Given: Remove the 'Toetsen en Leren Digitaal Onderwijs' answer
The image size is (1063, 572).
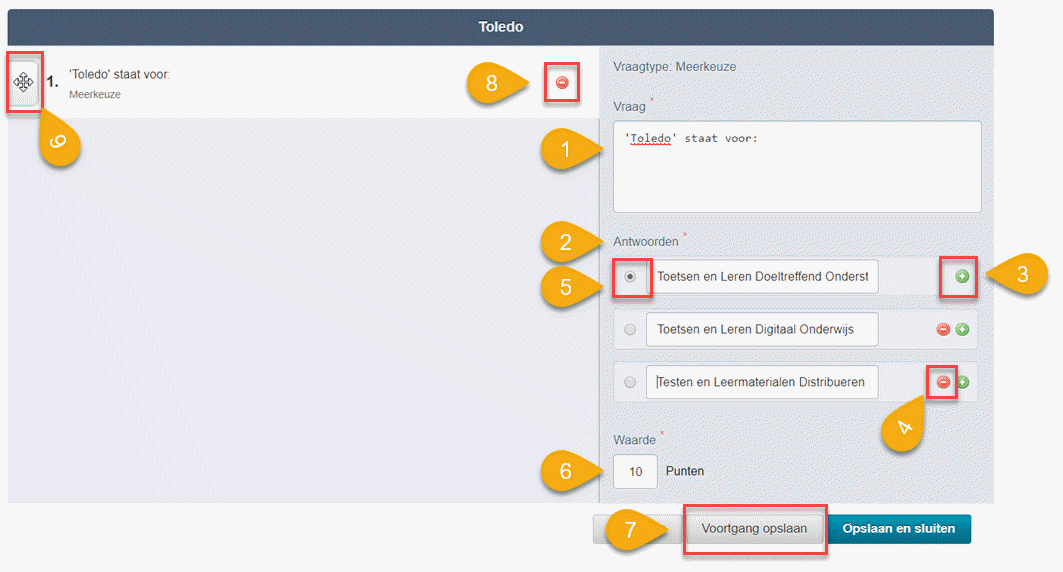Looking at the screenshot, I should coord(943,329).
